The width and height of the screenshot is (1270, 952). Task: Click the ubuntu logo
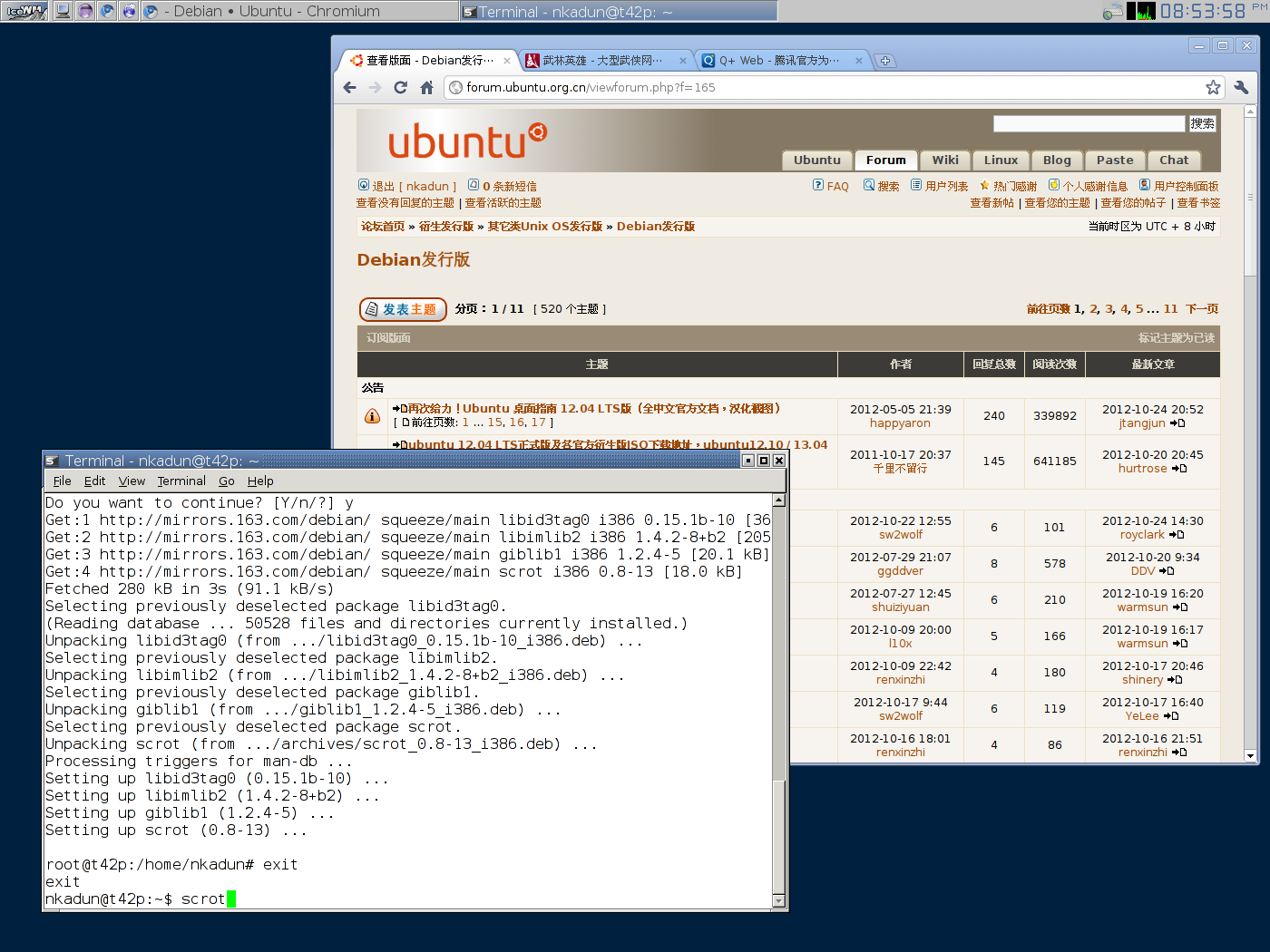click(x=466, y=141)
